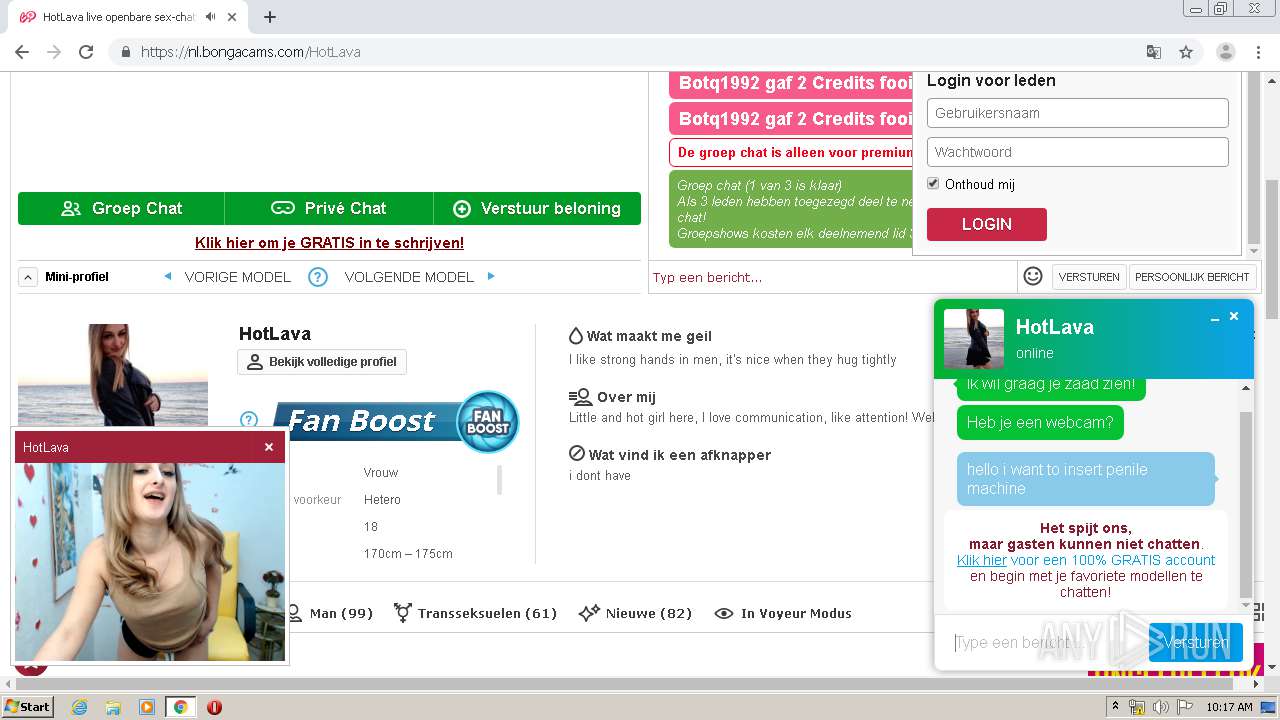Minimize the HotLava chat widget
This screenshot has width=1280, height=720.
1215,317
